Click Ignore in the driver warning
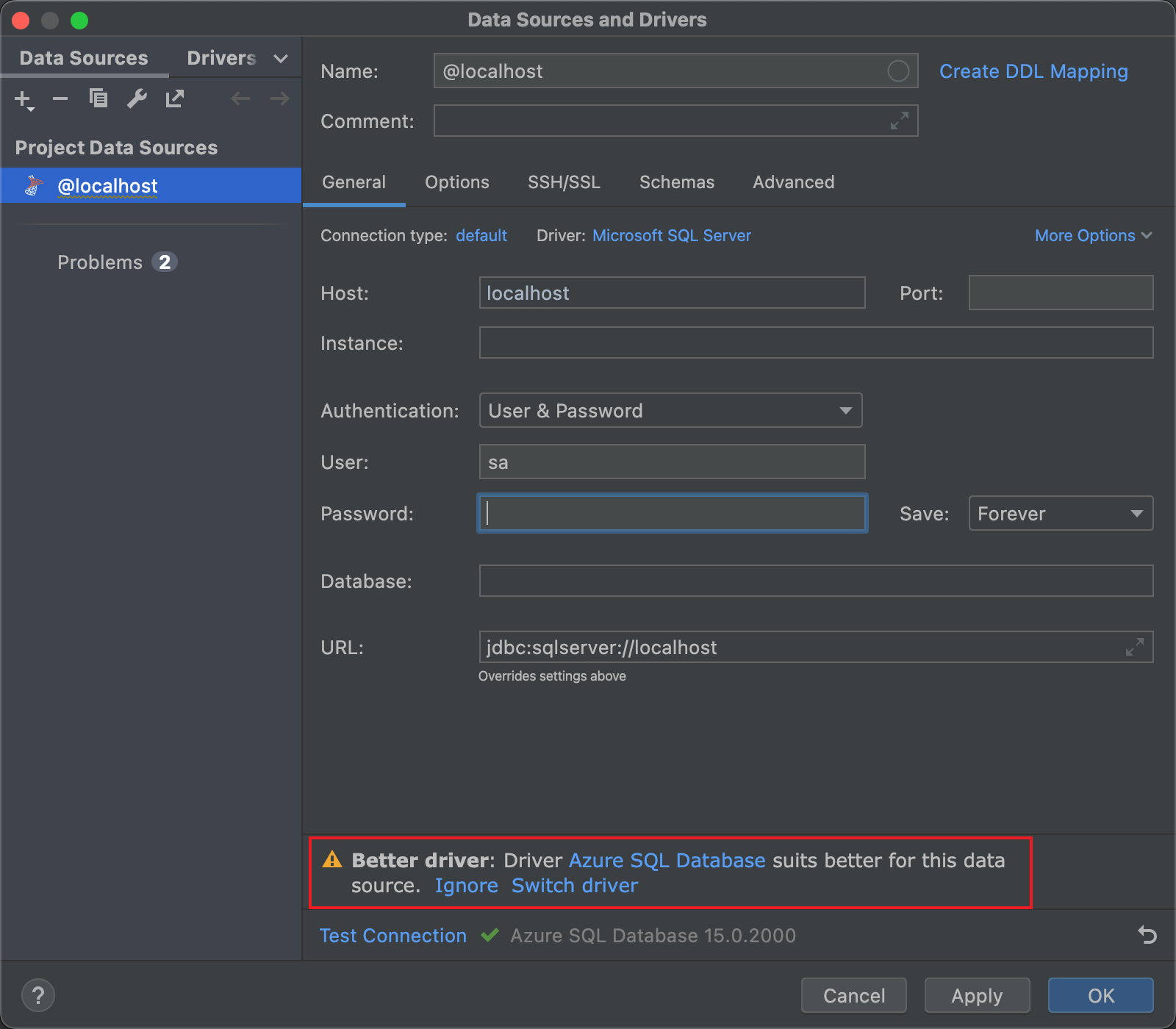1176x1029 pixels. (466, 886)
